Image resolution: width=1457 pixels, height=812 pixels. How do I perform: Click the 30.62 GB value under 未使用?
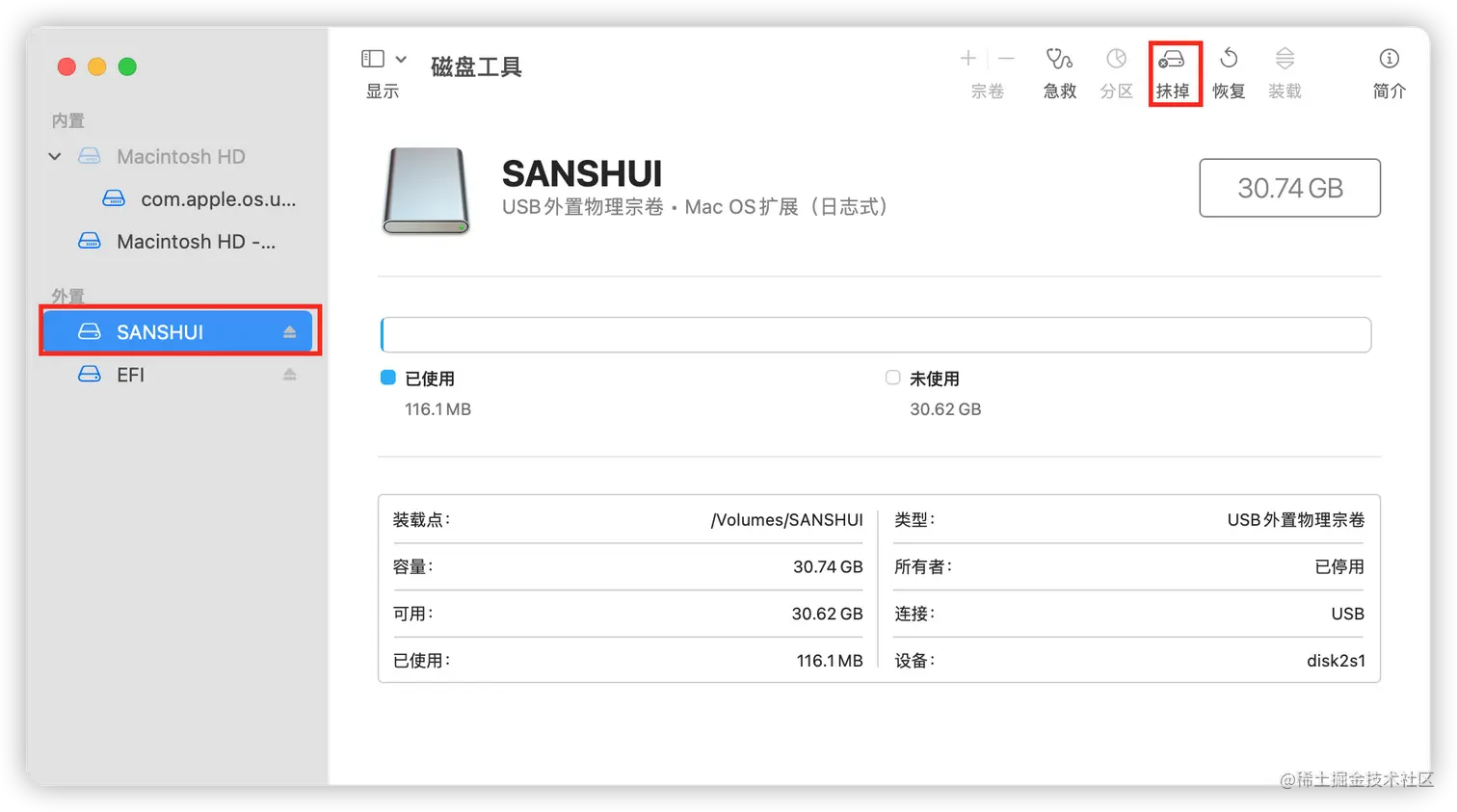coord(945,409)
